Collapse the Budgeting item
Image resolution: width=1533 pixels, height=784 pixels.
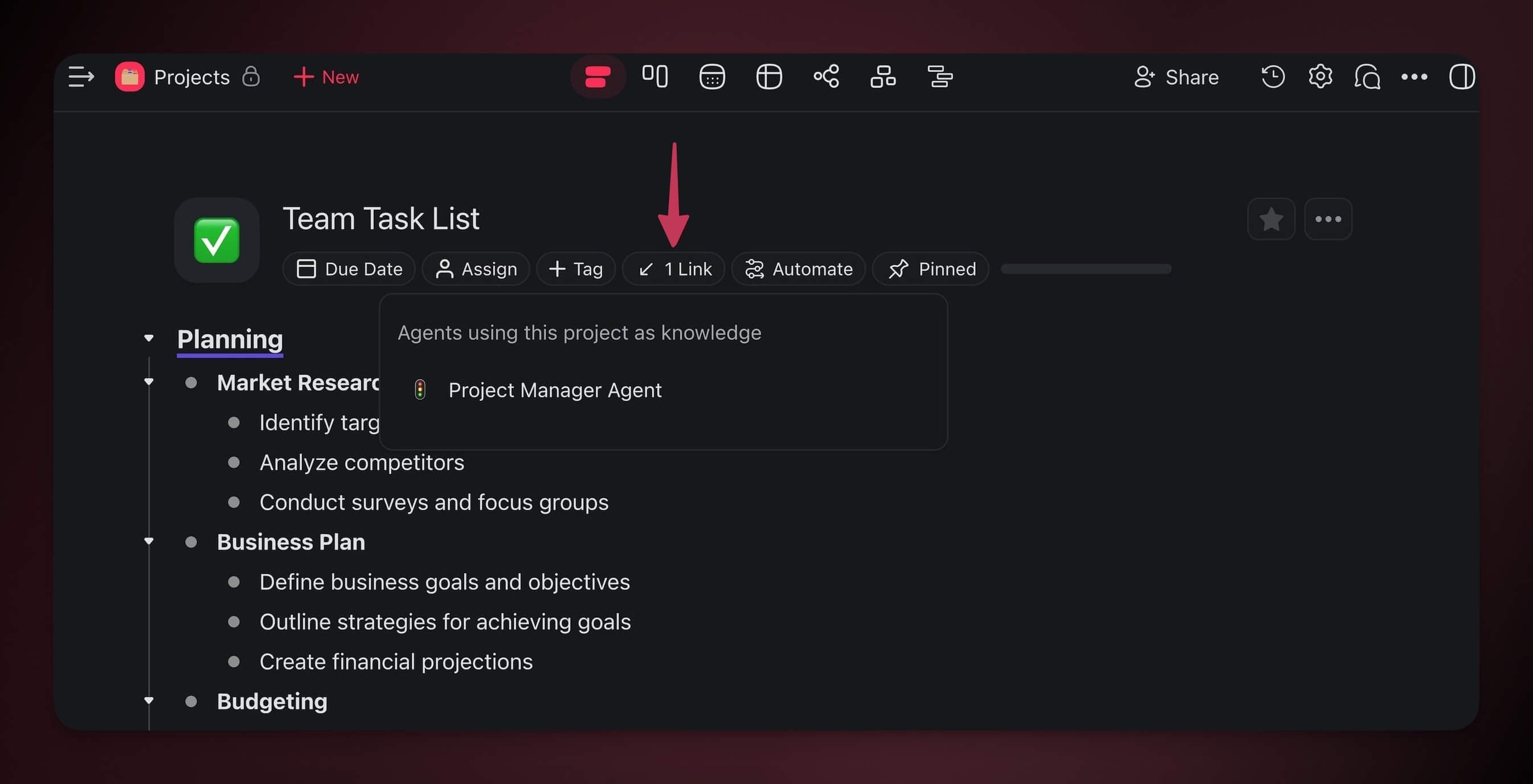click(149, 701)
